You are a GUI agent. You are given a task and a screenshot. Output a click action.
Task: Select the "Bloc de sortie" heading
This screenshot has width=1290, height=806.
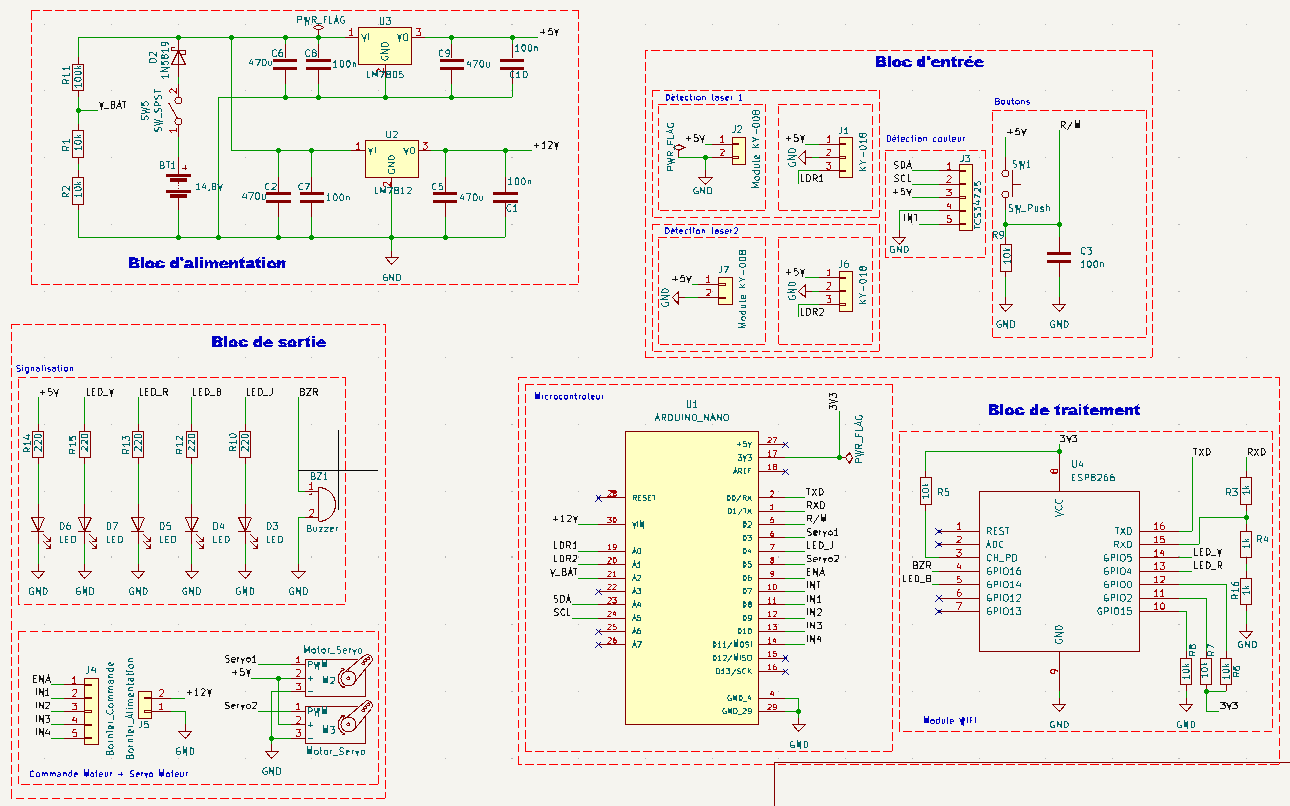[268, 342]
